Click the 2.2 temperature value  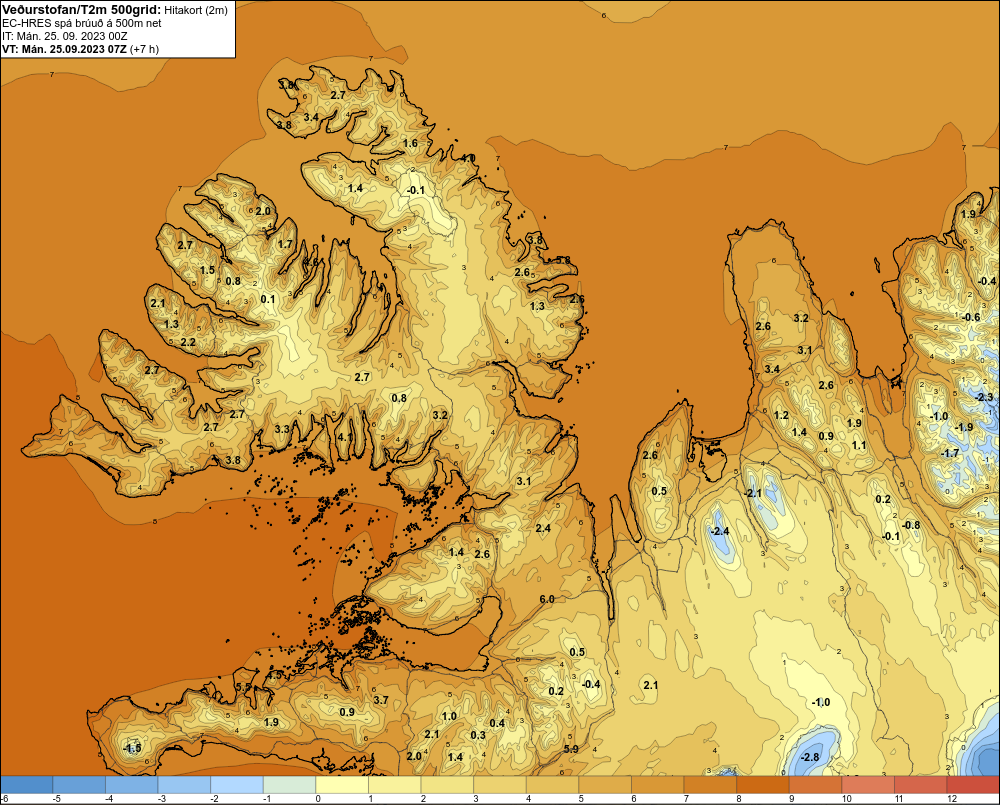[188, 342]
